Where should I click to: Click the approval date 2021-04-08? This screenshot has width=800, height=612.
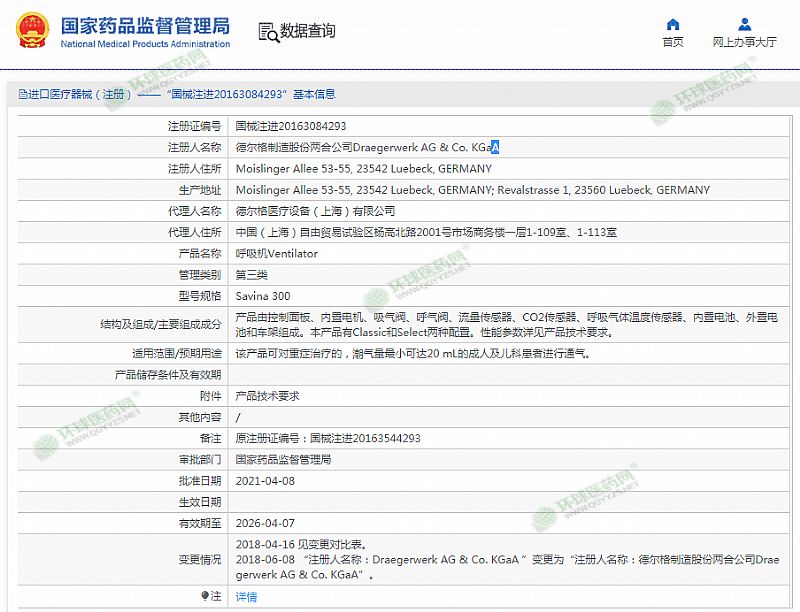(265, 481)
